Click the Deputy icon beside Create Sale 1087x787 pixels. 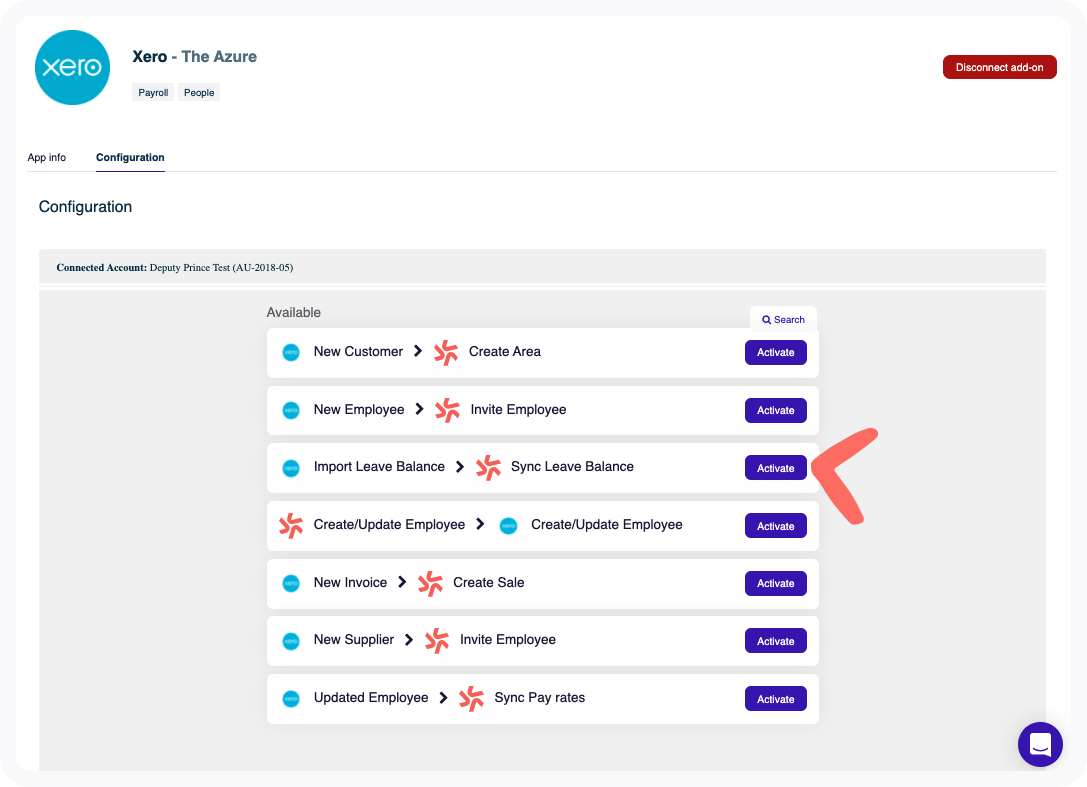pyautogui.click(x=430, y=583)
